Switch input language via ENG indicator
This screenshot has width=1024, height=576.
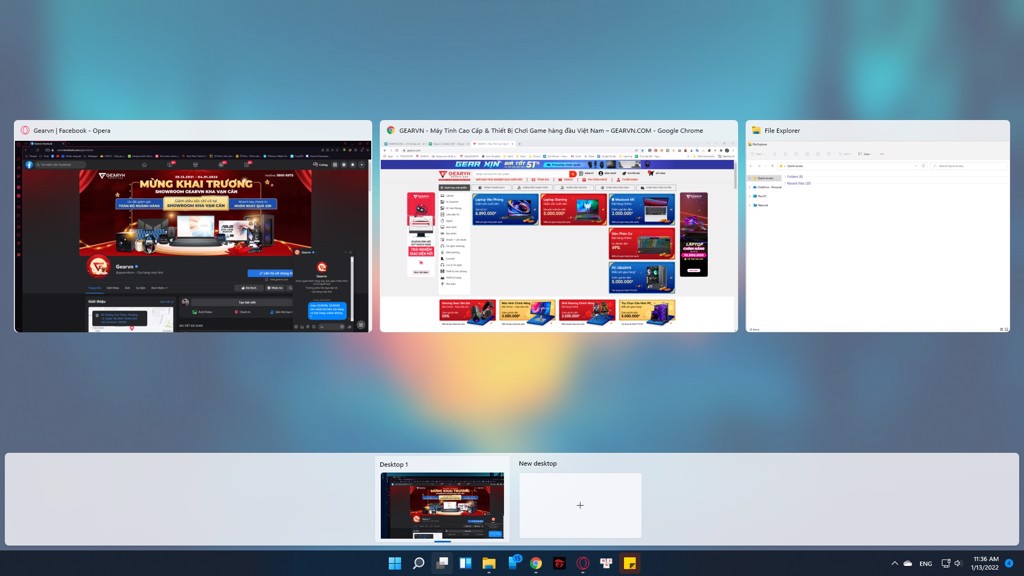tap(925, 564)
